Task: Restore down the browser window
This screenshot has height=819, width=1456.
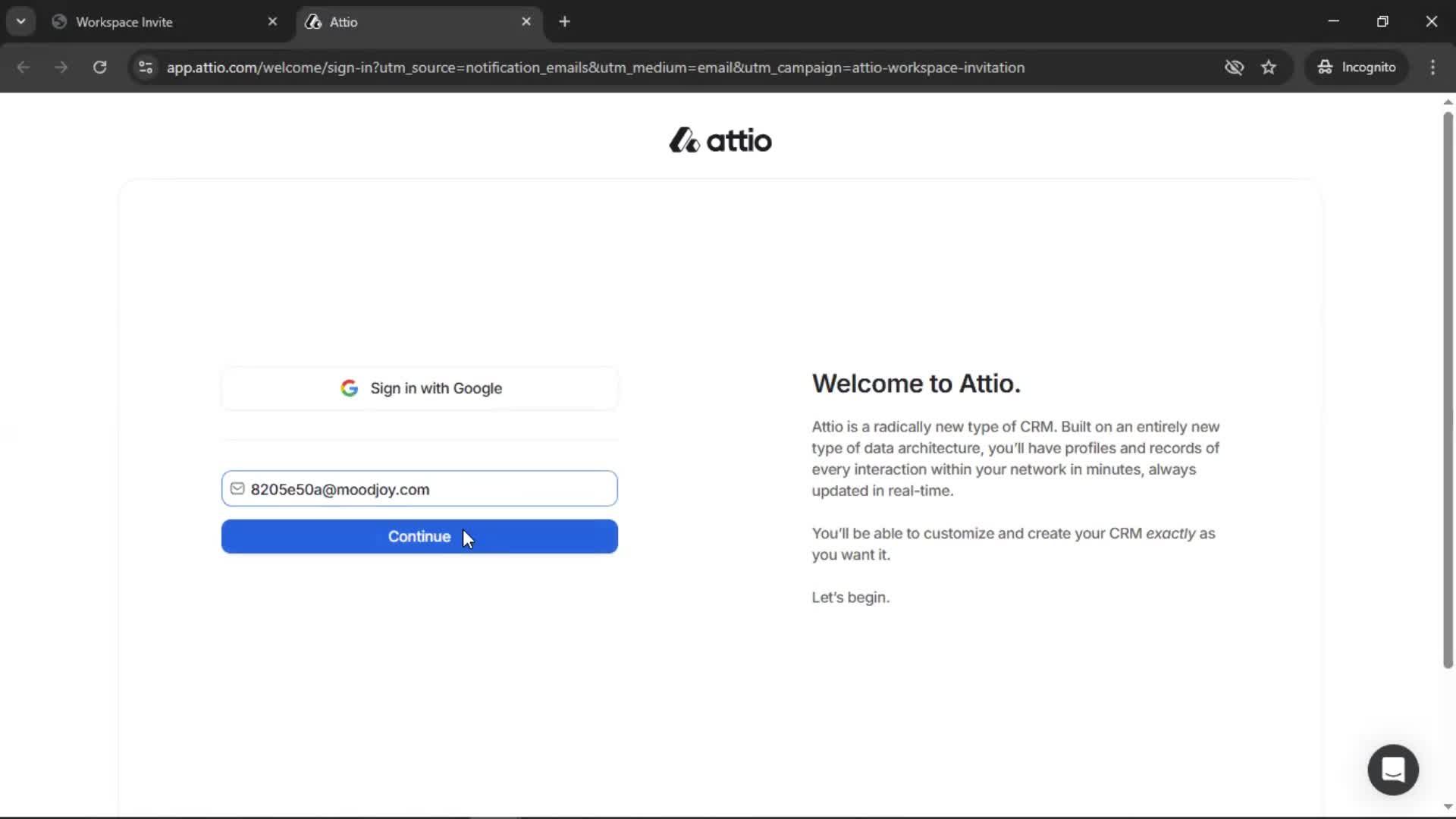Action: coord(1382,21)
